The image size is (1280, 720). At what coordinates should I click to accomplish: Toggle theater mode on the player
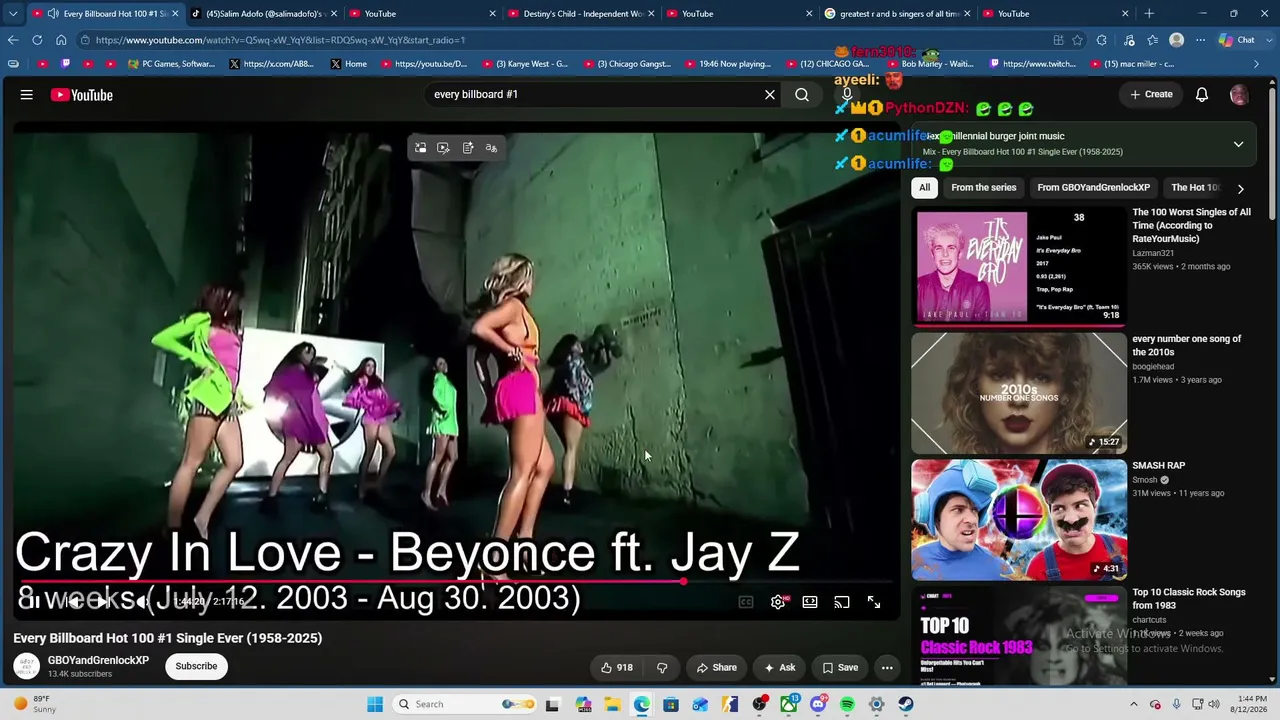(810, 602)
